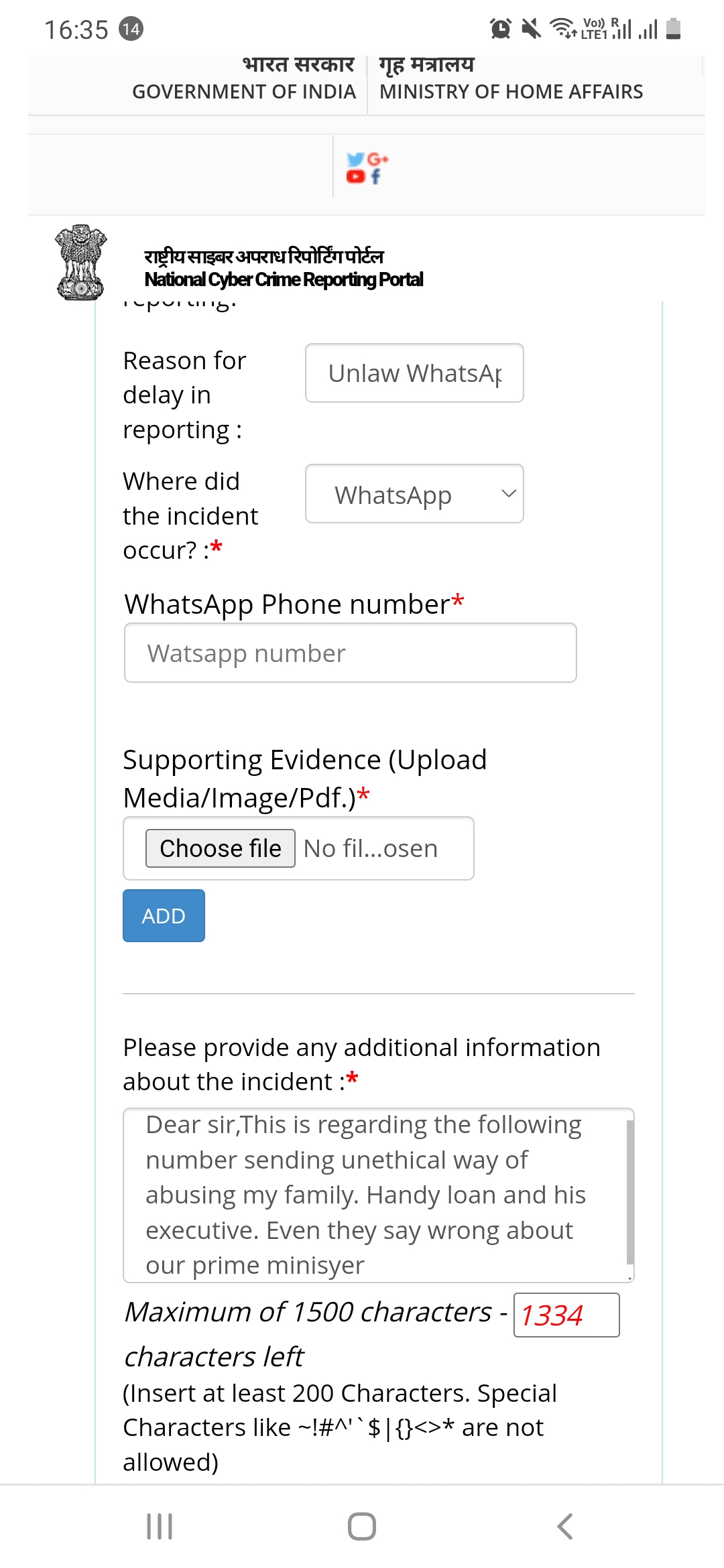Click the Google Plus icon
Image resolution: width=724 pixels, height=1568 pixels.
coord(377,159)
